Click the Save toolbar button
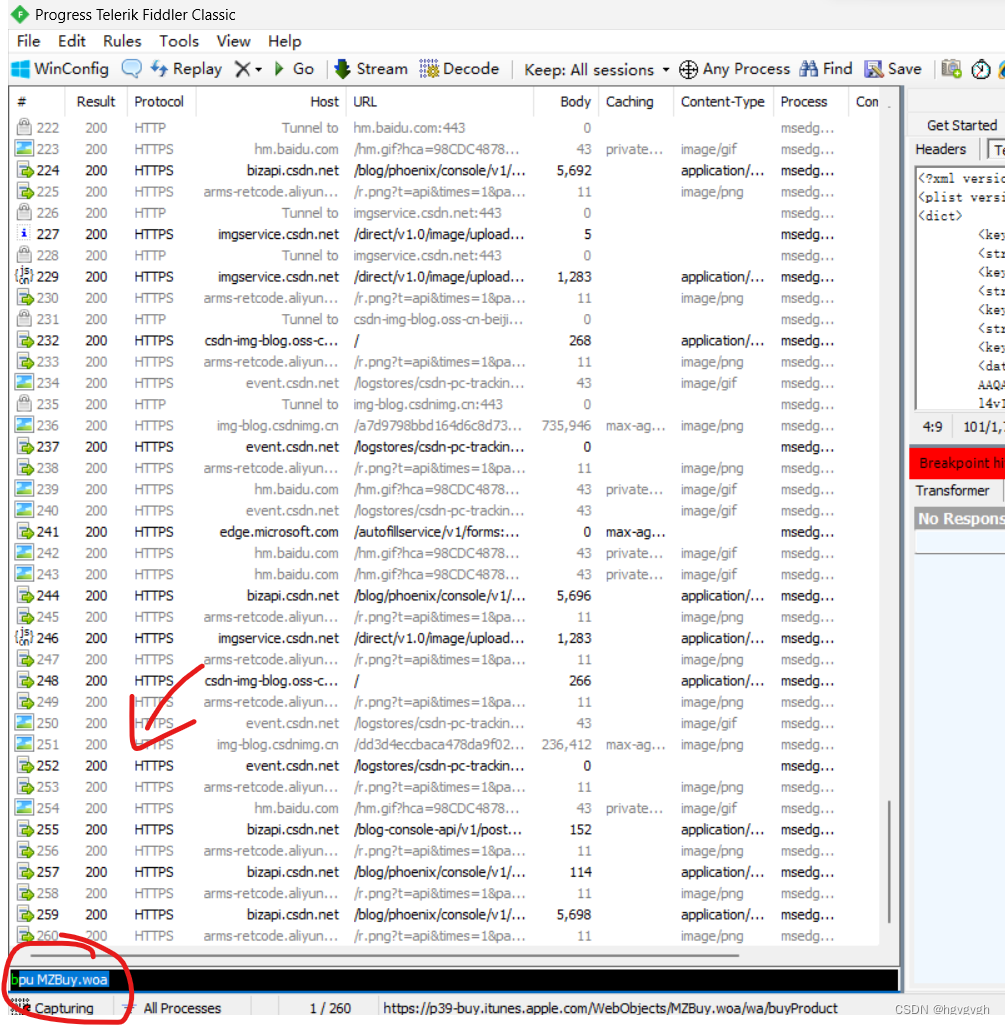1005x1026 pixels. [x=893, y=69]
